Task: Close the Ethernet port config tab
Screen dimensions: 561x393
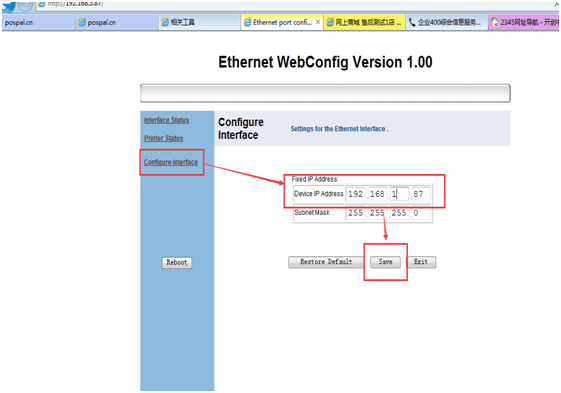Action: [x=318, y=22]
